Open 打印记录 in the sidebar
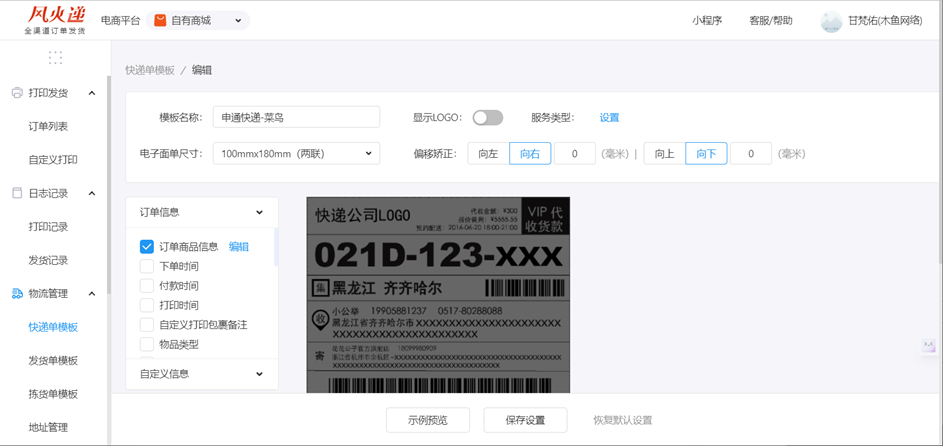Image resolution: width=943 pixels, height=446 pixels. [x=48, y=227]
